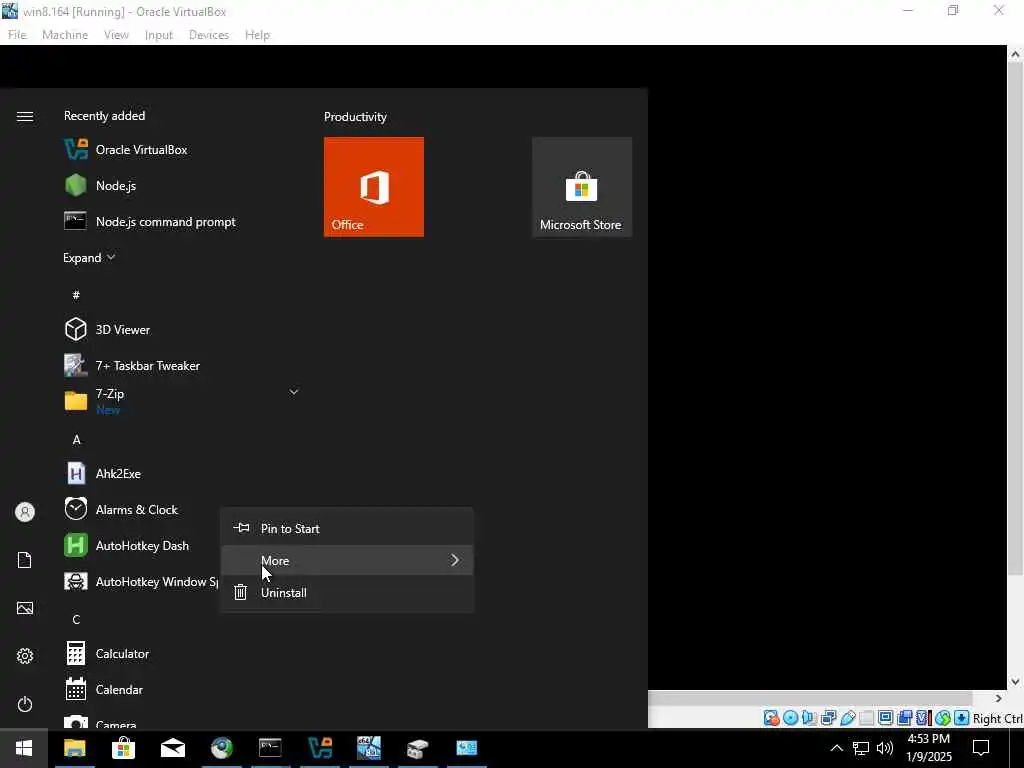
Task: Open the Mail app on the taskbar
Action: click(x=173, y=748)
